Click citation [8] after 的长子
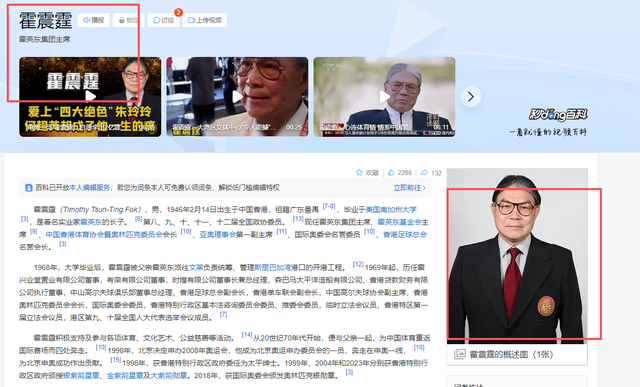 (x=138, y=219)
